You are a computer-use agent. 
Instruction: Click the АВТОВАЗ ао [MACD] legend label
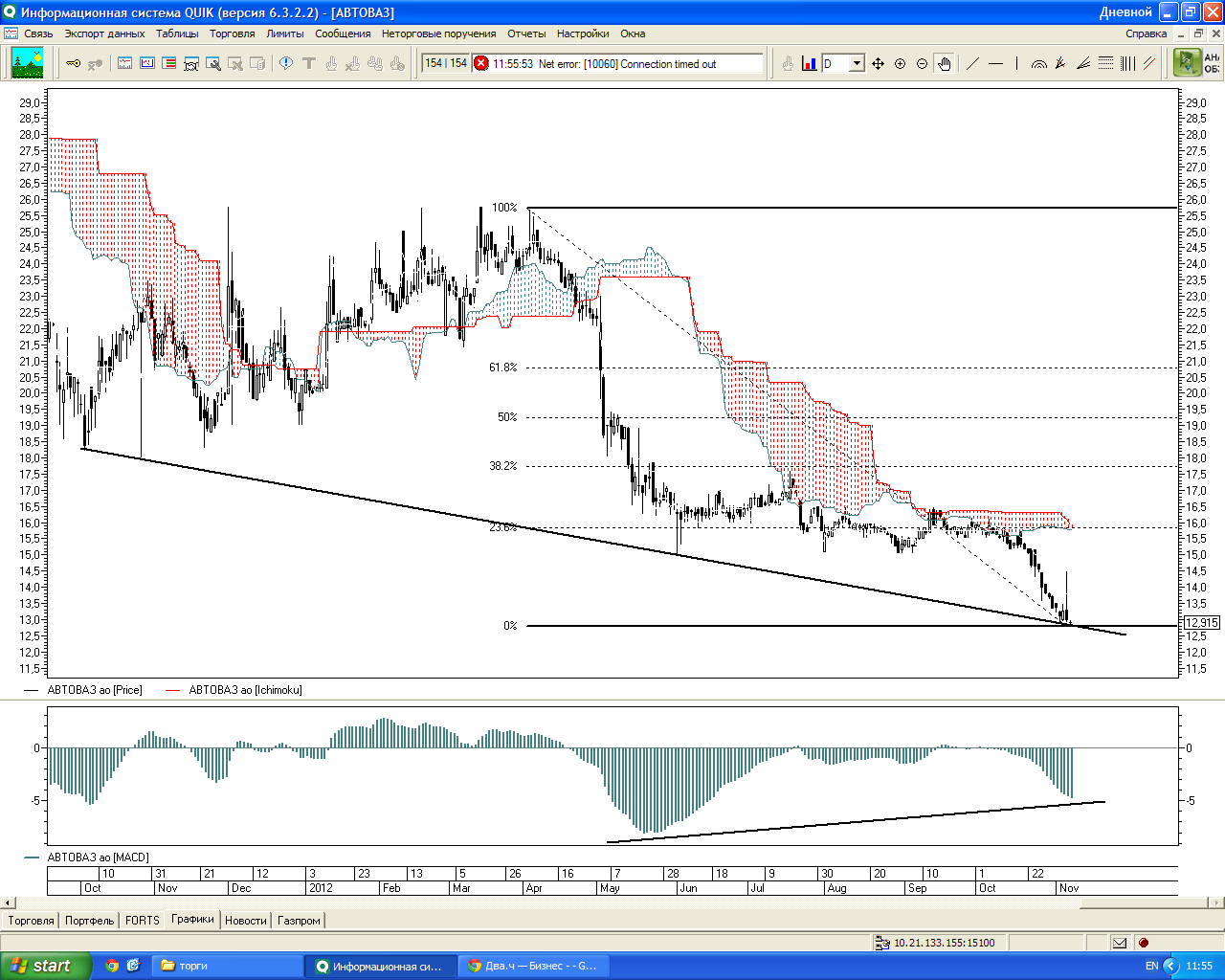pos(98,857)
